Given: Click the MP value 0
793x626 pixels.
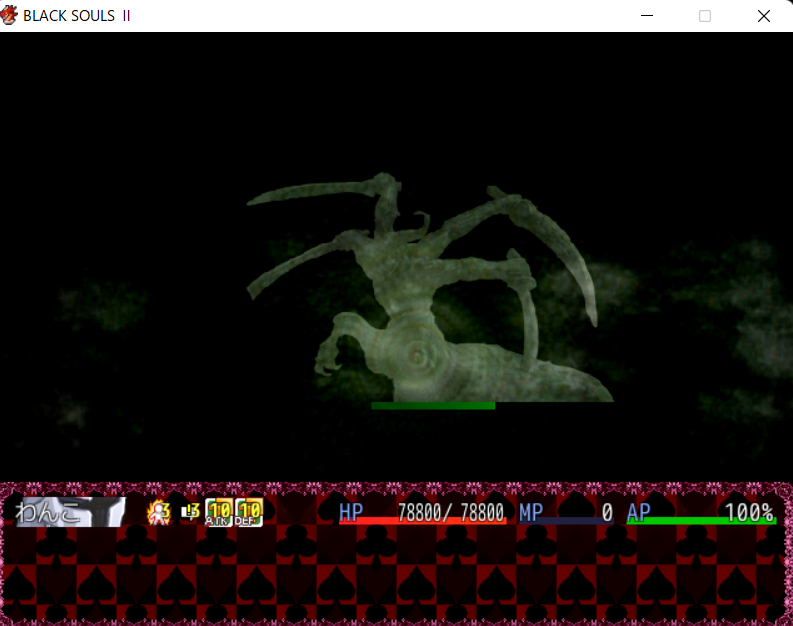Looking at the screenshot, I should pyautogui.click(x=607, y=512).
